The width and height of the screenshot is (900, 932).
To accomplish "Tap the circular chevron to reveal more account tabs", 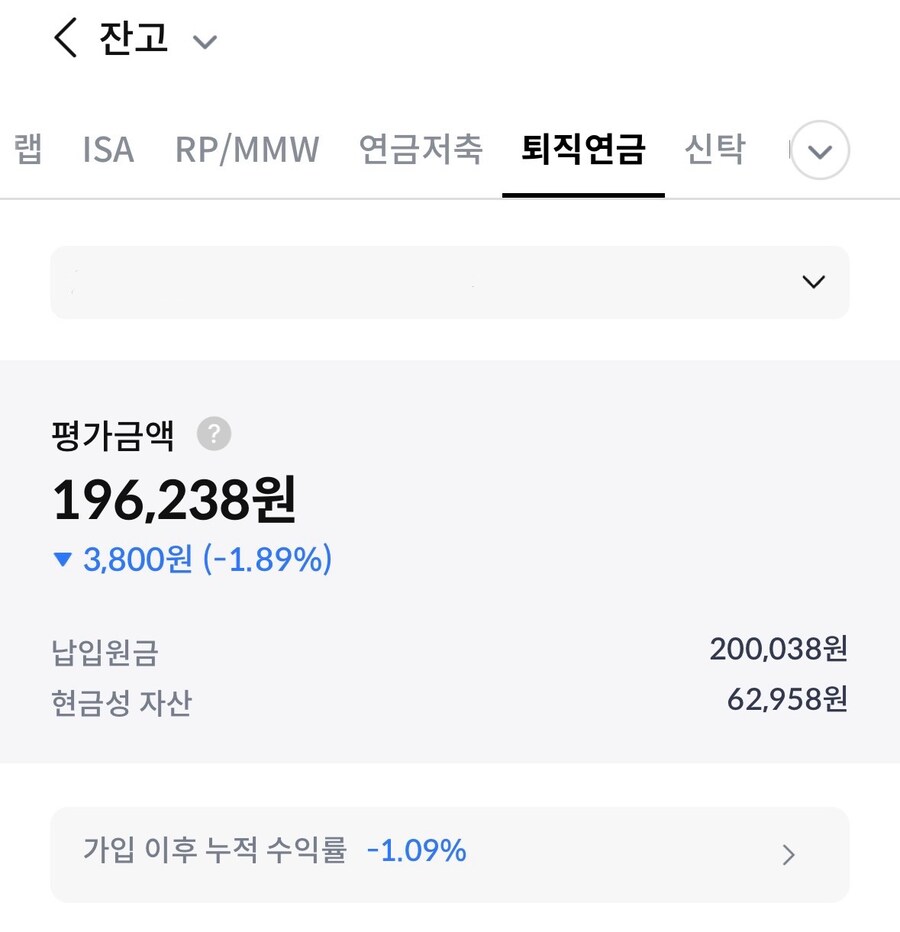I will coord(818,151).
